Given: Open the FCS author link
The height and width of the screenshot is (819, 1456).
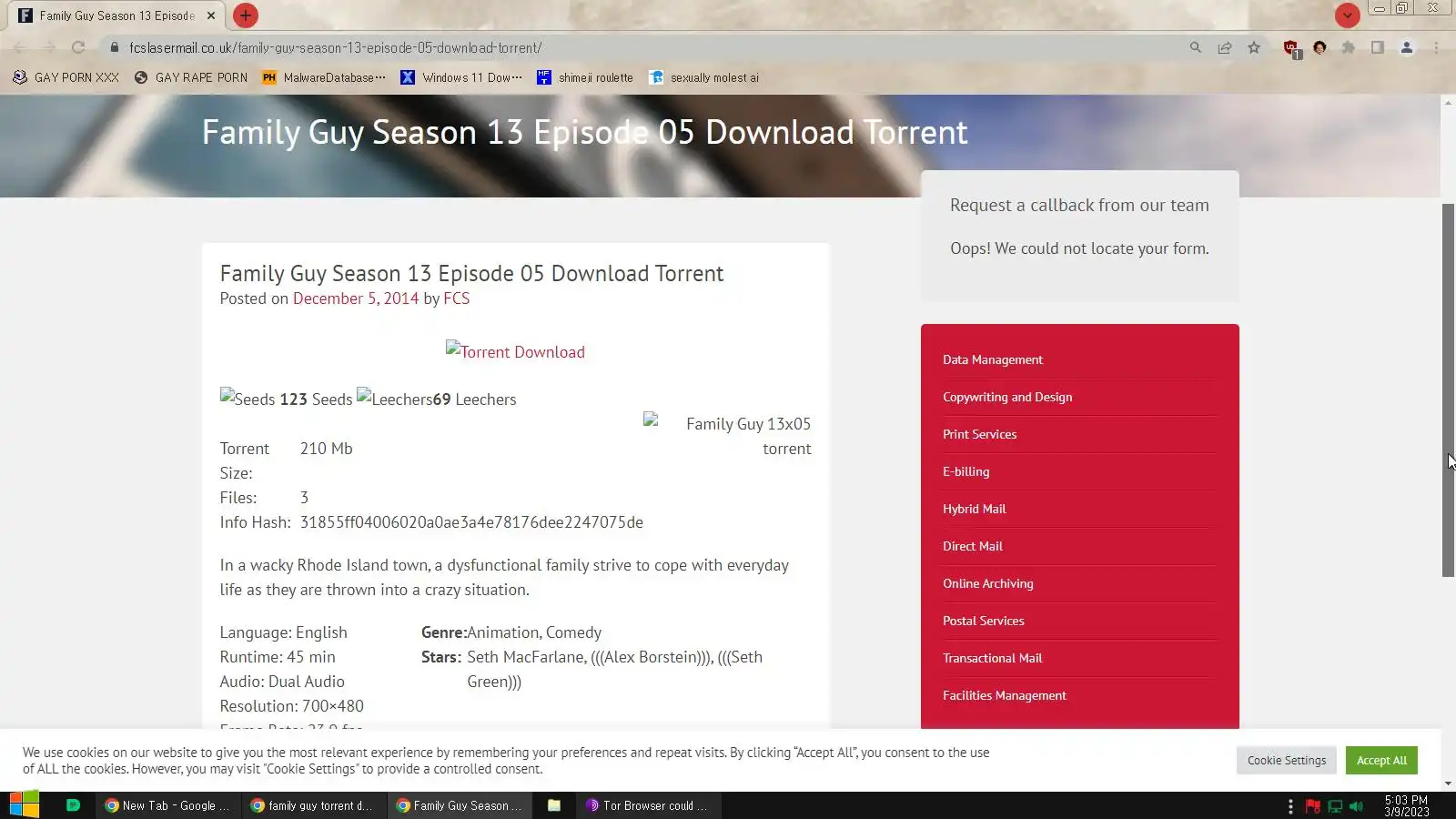Looking at the screenshot, I should click(x=457, y=298).
